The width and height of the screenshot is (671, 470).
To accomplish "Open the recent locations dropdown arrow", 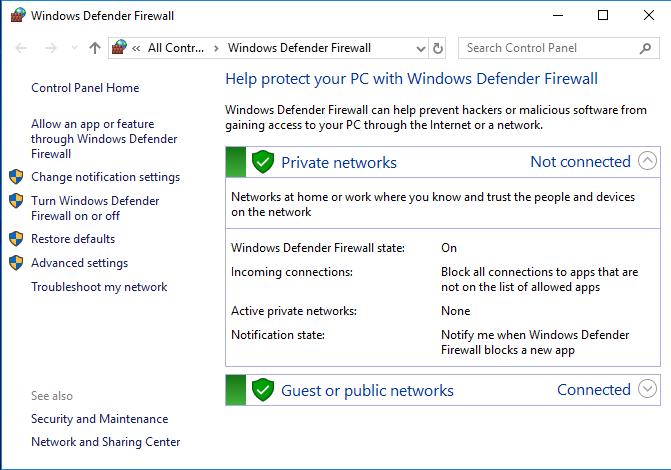I will [x=73, y=48].
